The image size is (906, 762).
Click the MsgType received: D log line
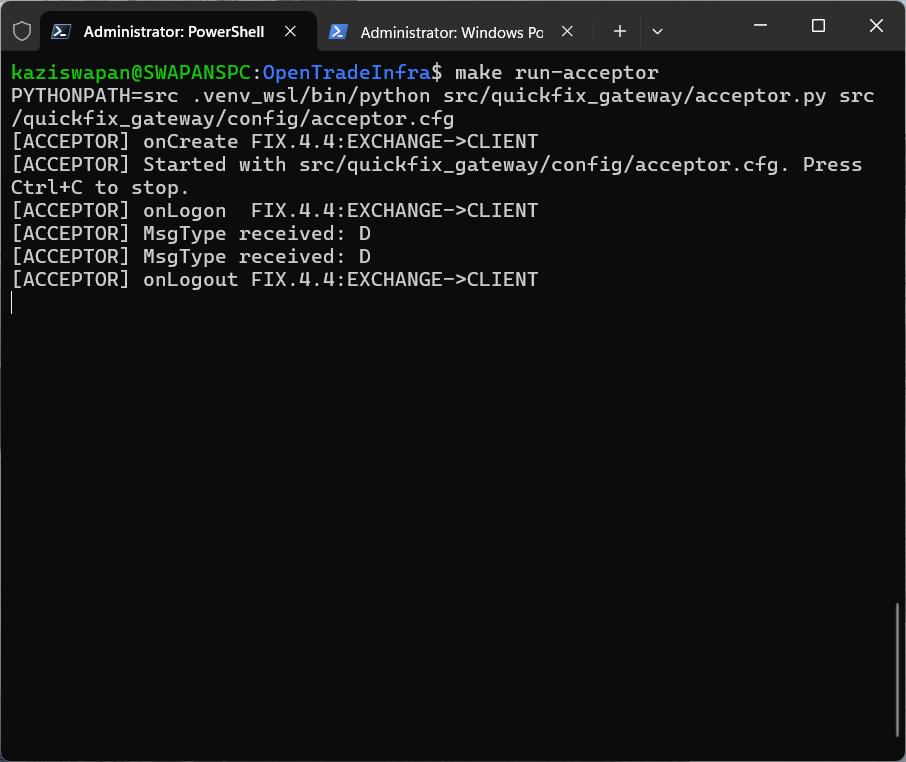pos(190,233)
